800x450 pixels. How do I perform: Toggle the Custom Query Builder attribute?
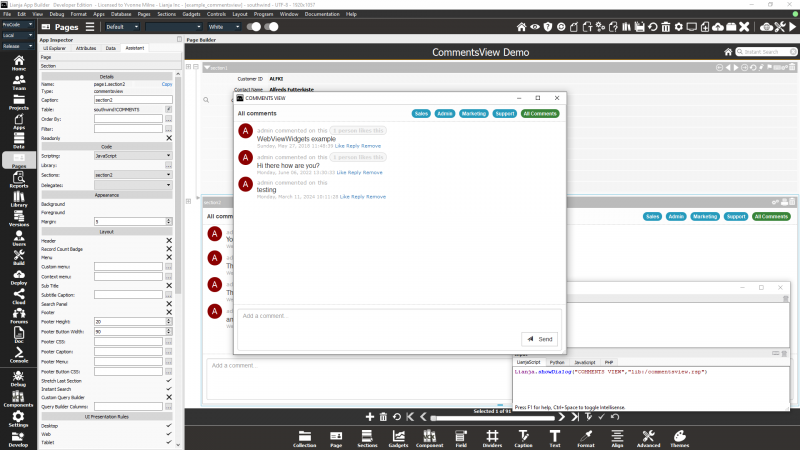(169, 397)
